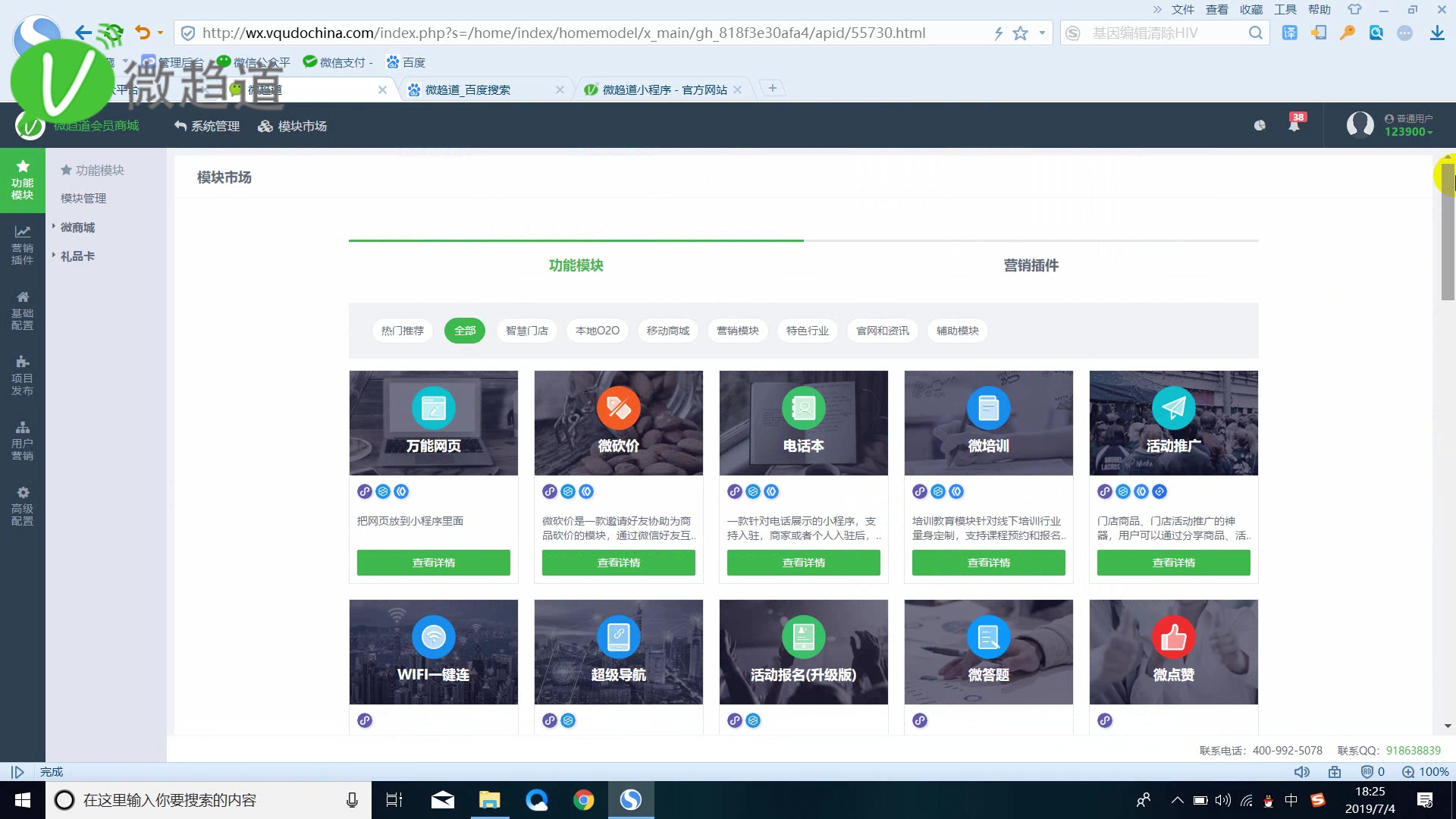Bookmark page with the star icon
This screenshot has height=819, width=1456.
tap(1021, 33)
